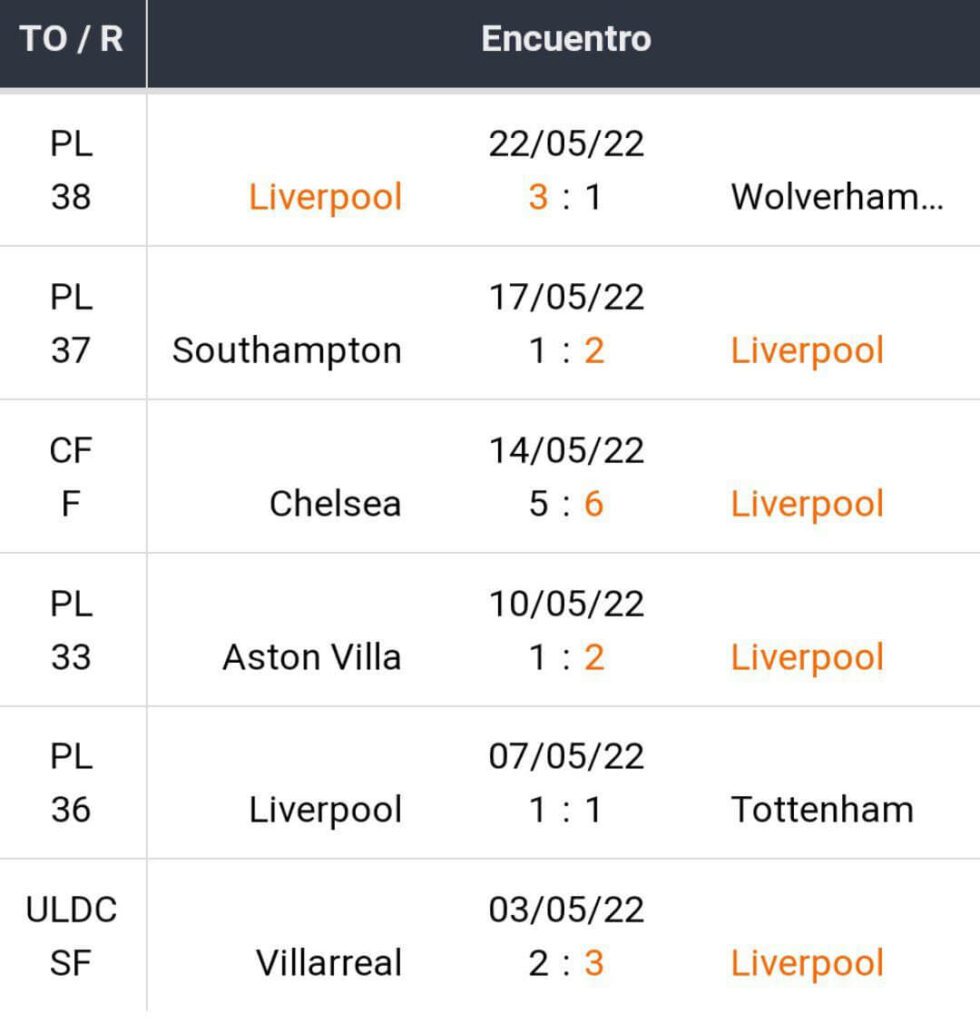
Task: Open the Southampton team link
Action: (x=287, y=350)
